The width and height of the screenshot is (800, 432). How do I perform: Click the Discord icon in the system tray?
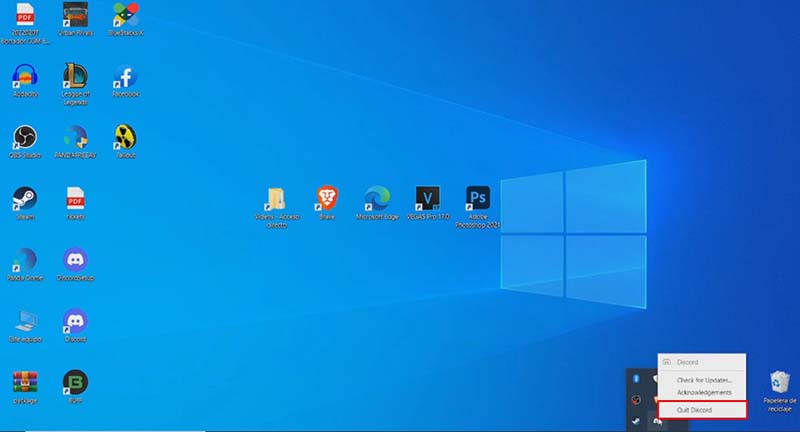657,421
